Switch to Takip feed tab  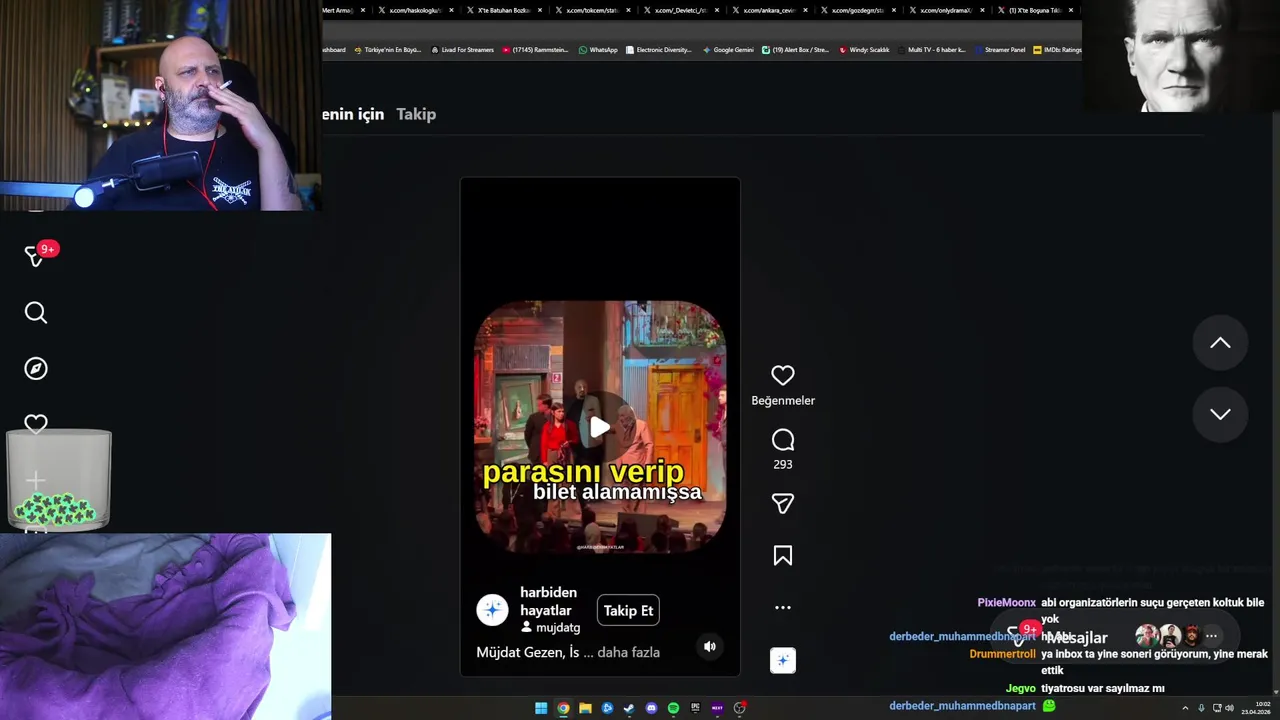click(416, 114)
